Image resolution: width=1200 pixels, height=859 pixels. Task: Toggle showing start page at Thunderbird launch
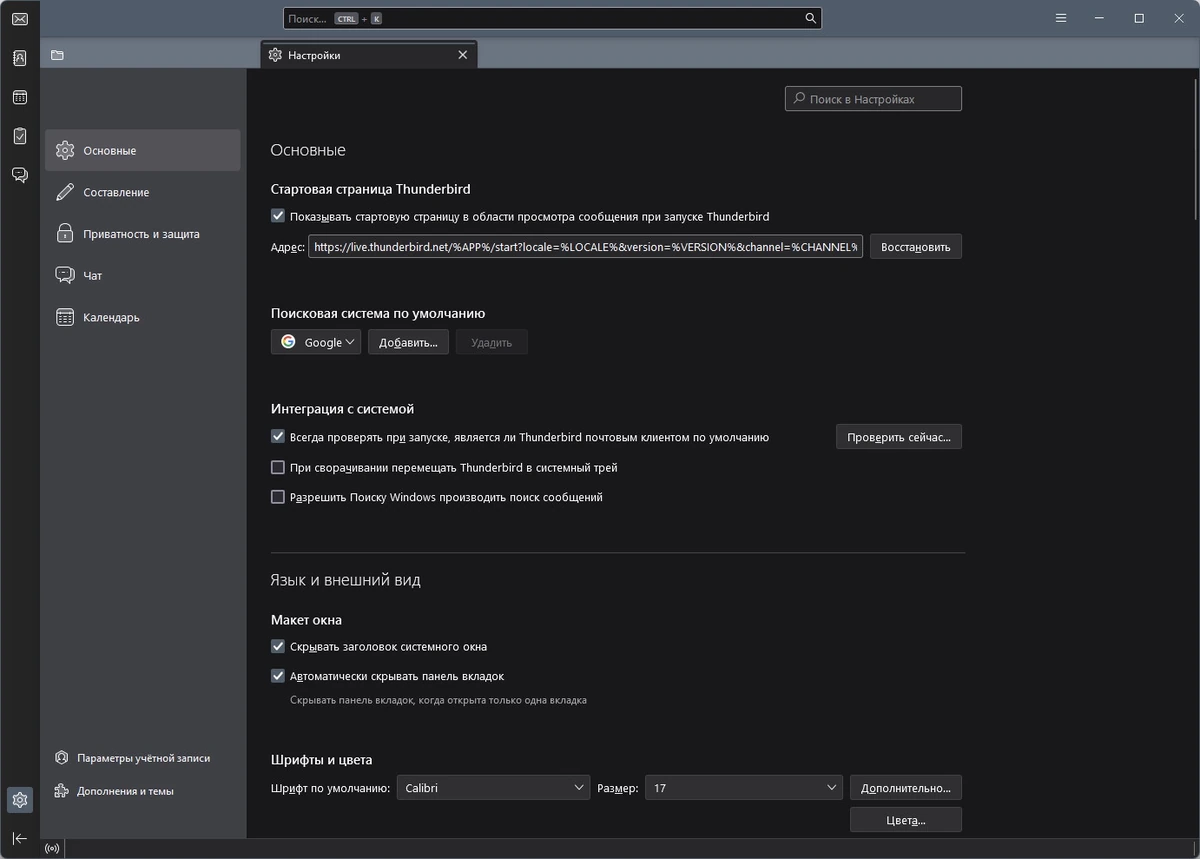pyautogui.click(x=278, y=216)
